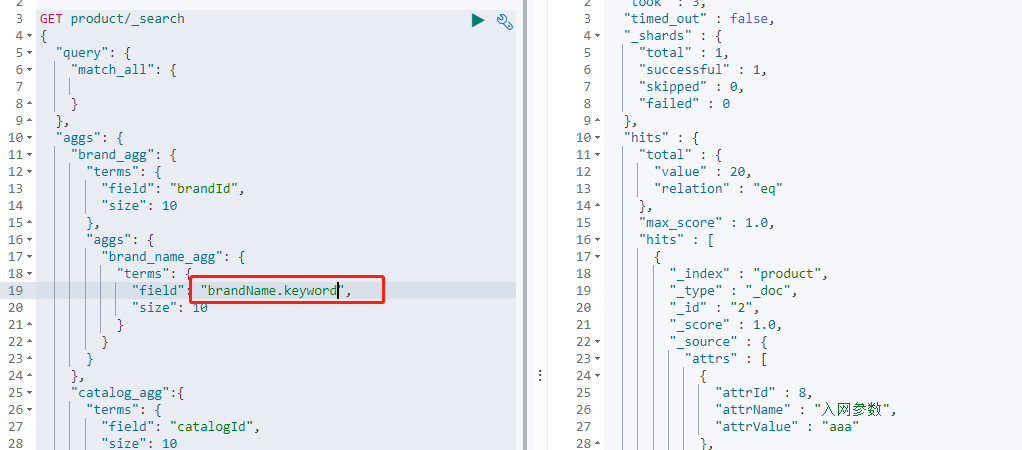Collapse first hit object at response line 17

(x=598, y=256)
